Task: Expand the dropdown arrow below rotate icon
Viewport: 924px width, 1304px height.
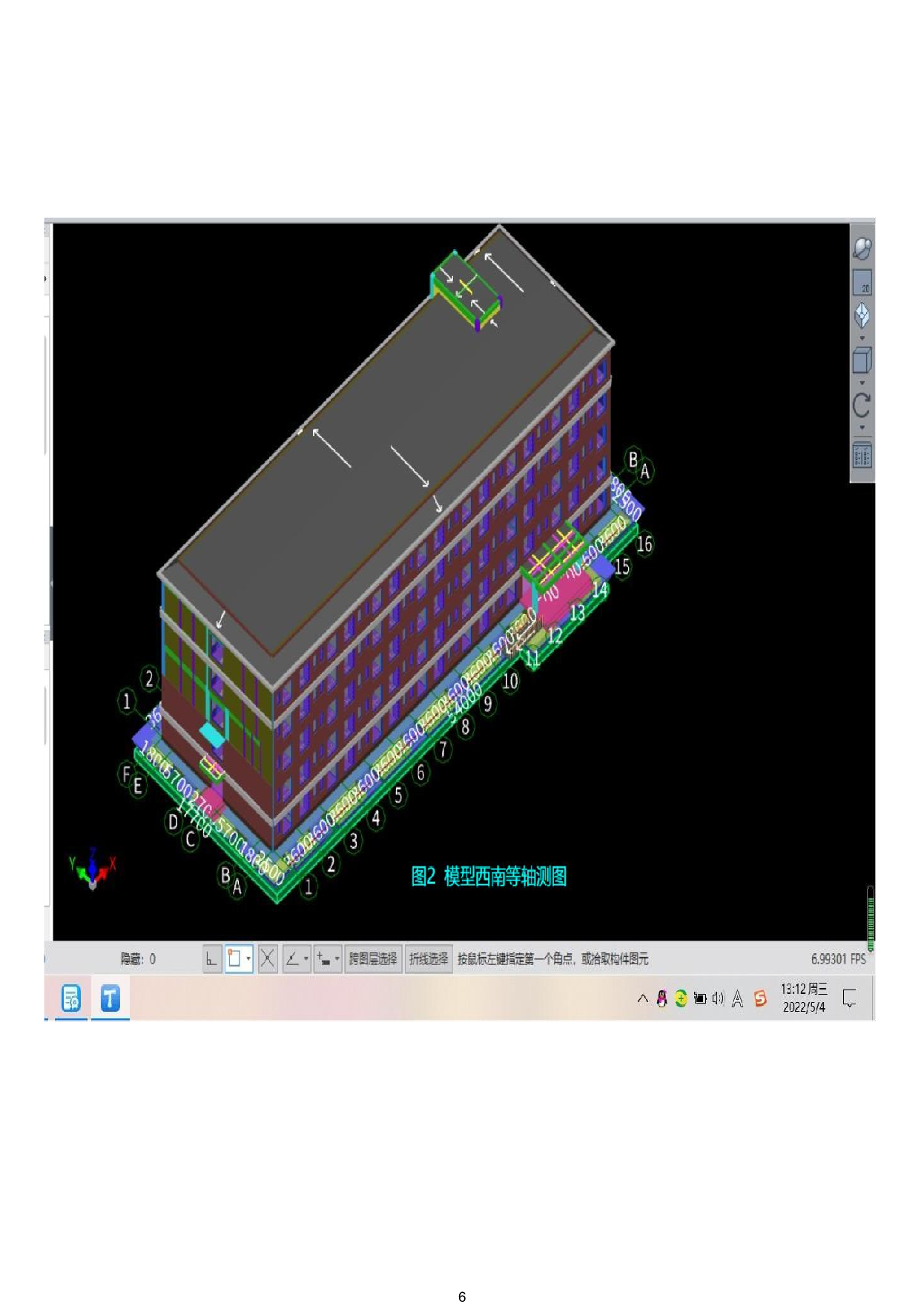Action: pos(862,427)
